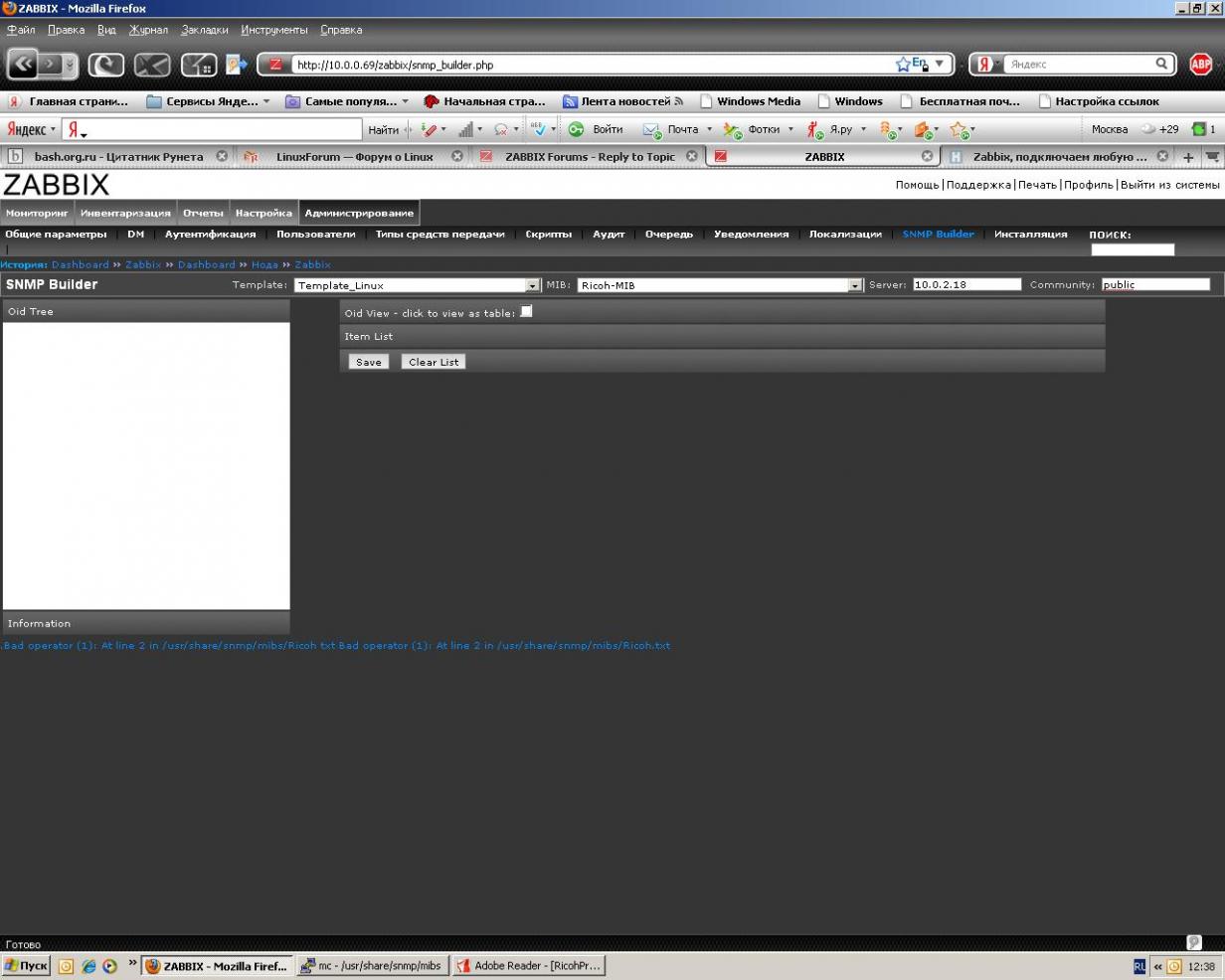The width and height of the screenshot is (1225, 980).
Task: Open Internet Explorer from the quick launch
Action: (87, 966)
